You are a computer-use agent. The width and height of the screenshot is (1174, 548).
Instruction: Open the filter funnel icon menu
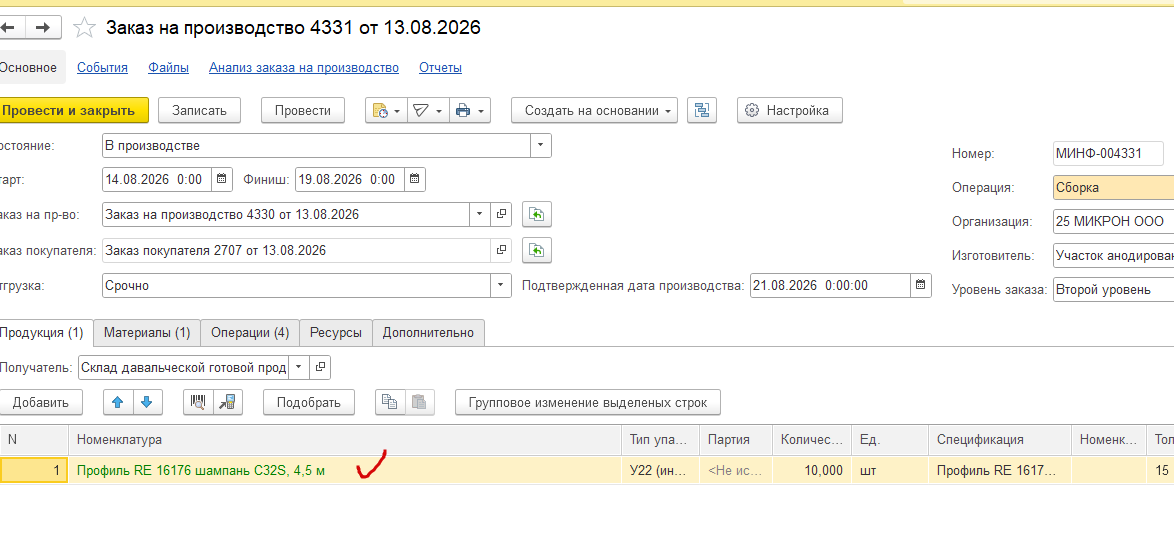[427, 110]
